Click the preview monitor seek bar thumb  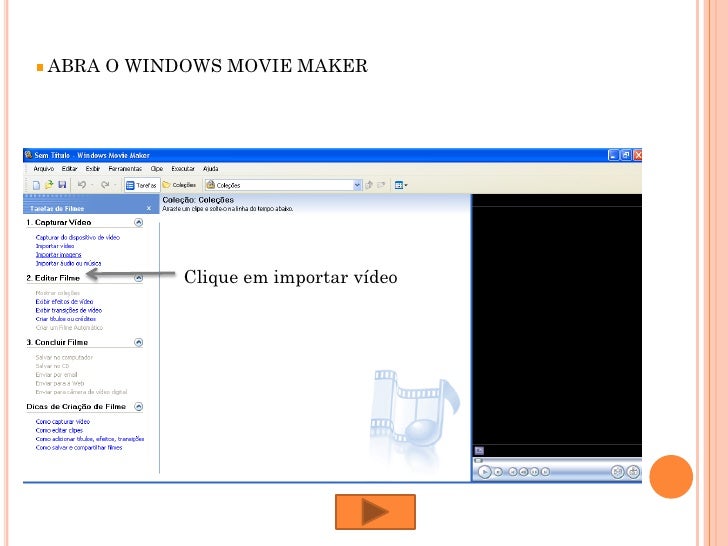[478, 460]
